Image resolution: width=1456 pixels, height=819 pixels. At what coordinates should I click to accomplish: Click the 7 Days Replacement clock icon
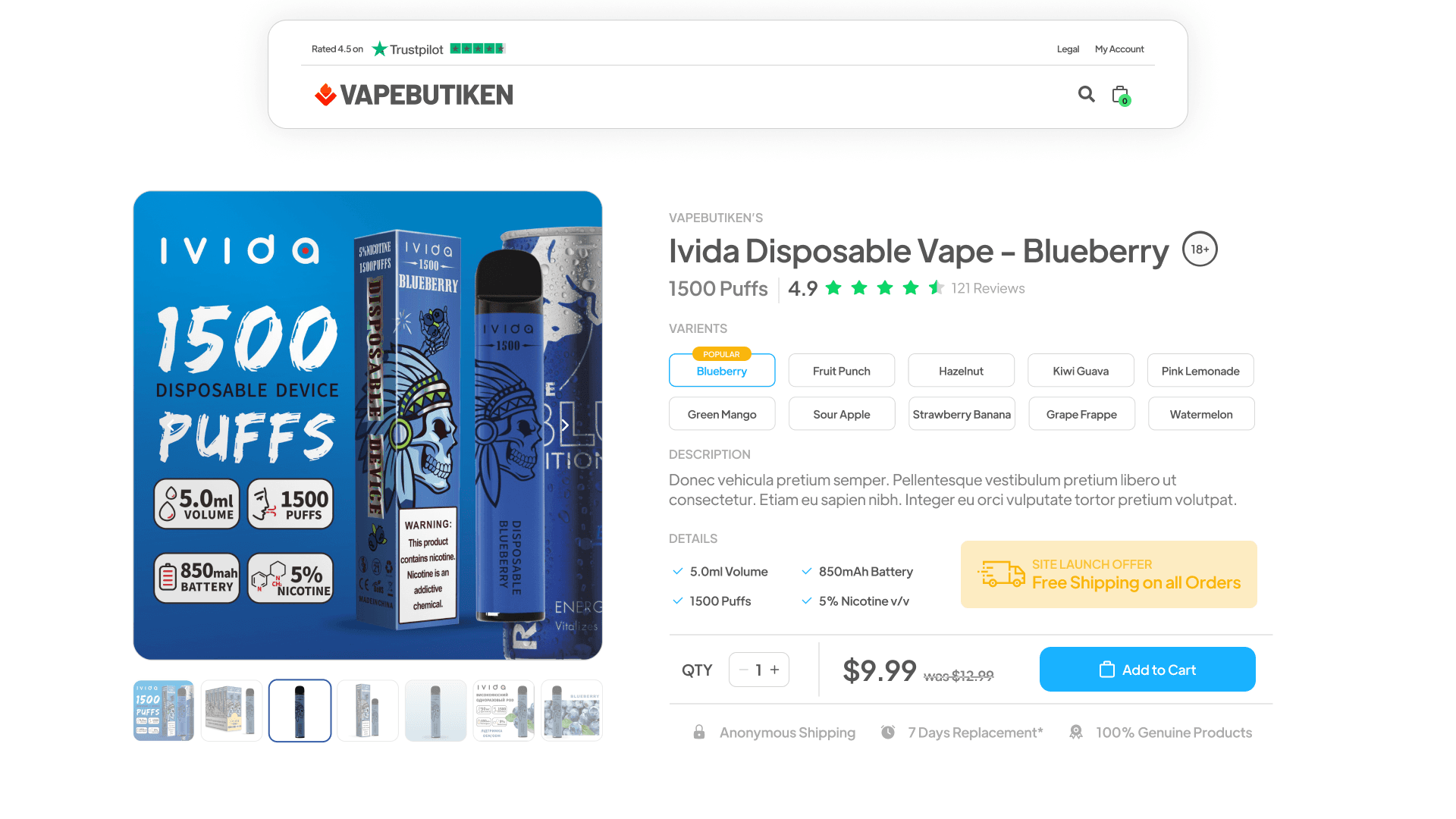tap(888, 732)
